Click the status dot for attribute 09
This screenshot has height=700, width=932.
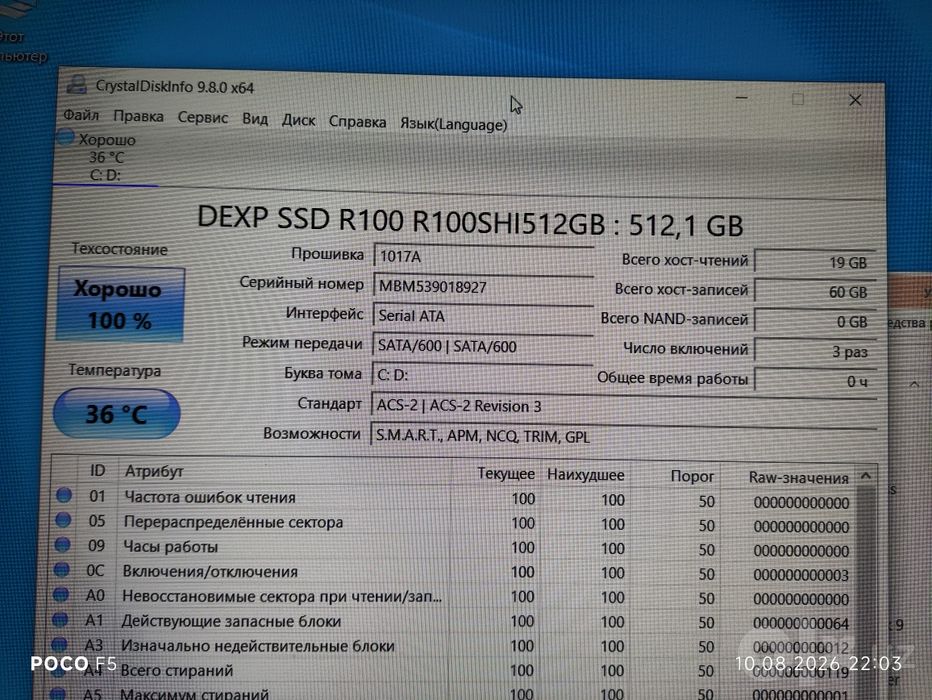tap(62, 544)
